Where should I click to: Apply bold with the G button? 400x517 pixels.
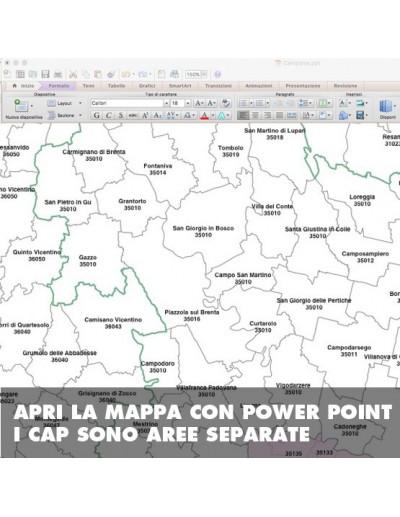96,115
